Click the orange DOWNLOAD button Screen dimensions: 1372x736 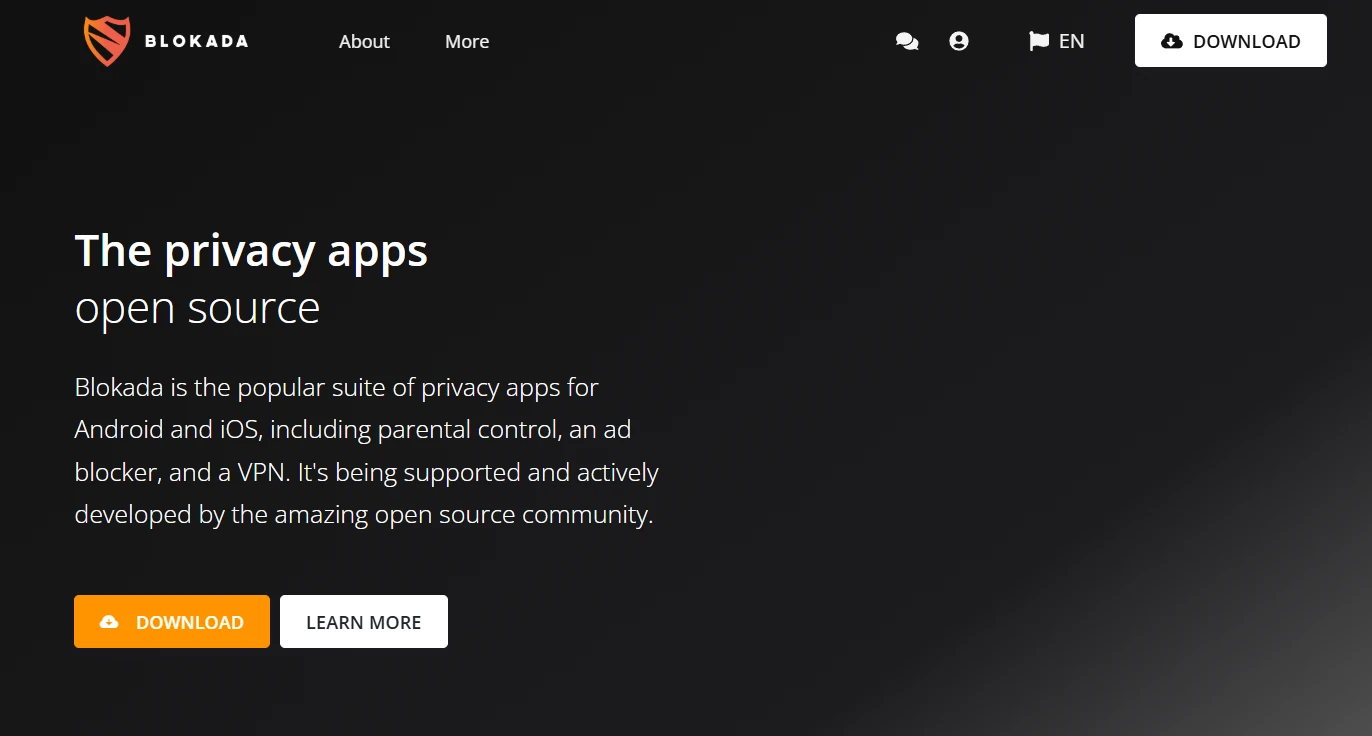pos(172,622)
